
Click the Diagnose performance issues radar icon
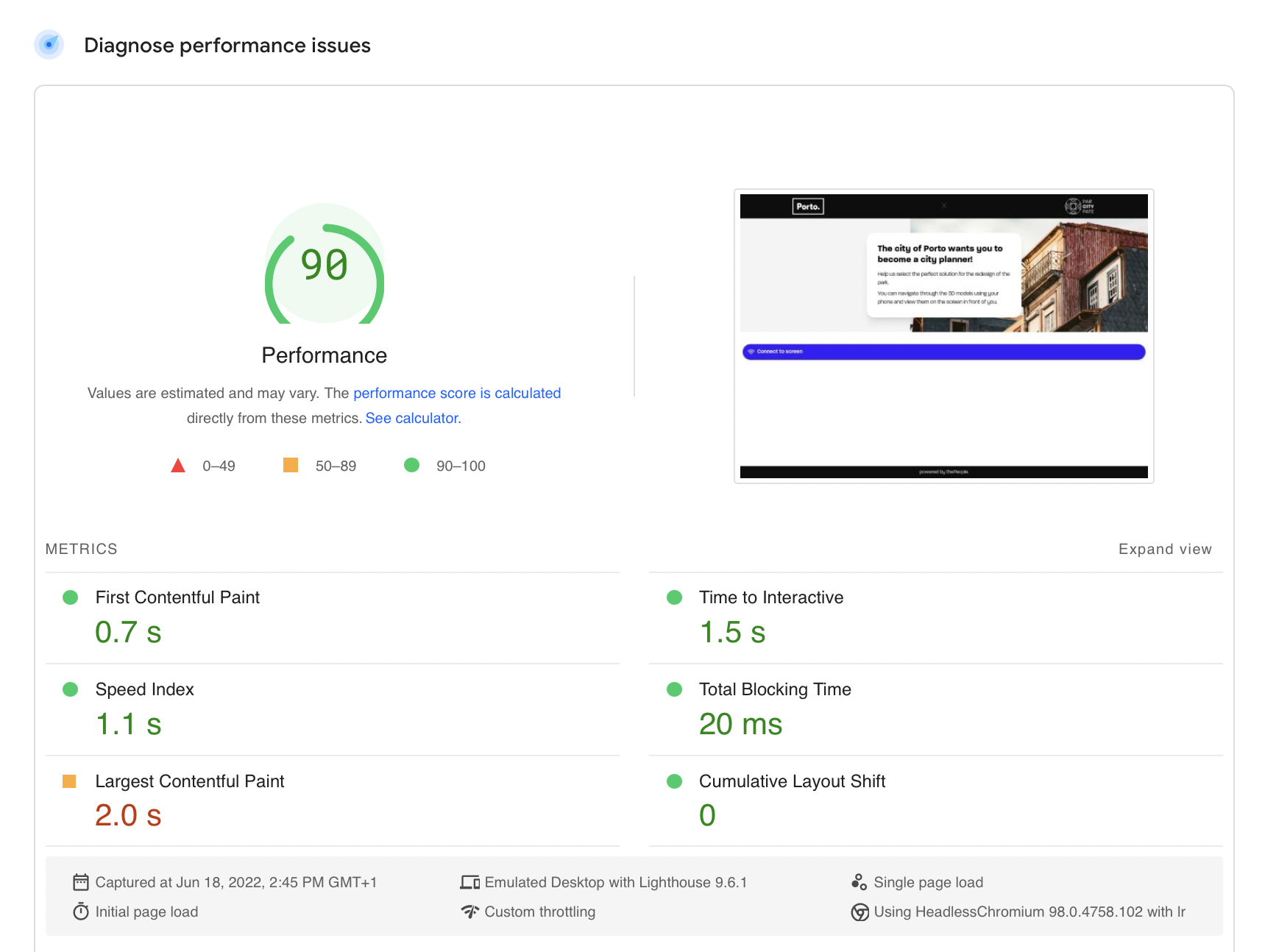click(49, 45)
